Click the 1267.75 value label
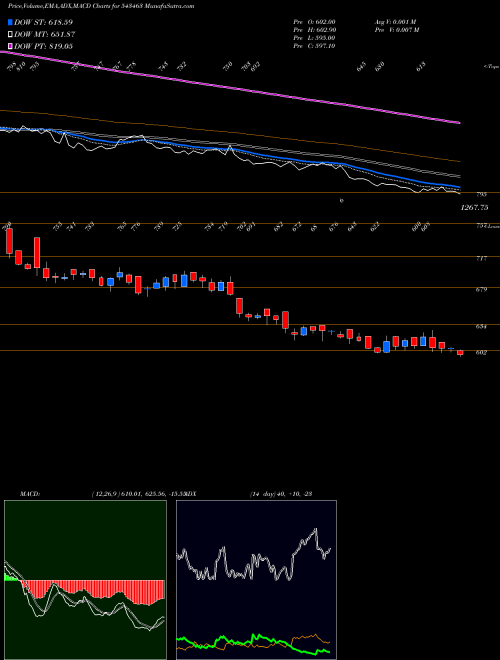Screen dimensions: 500x660 pyautogui.click(x=474, y=208)
